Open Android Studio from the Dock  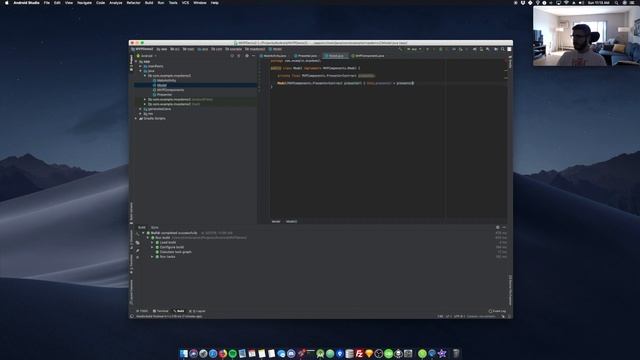click(320, 353)
